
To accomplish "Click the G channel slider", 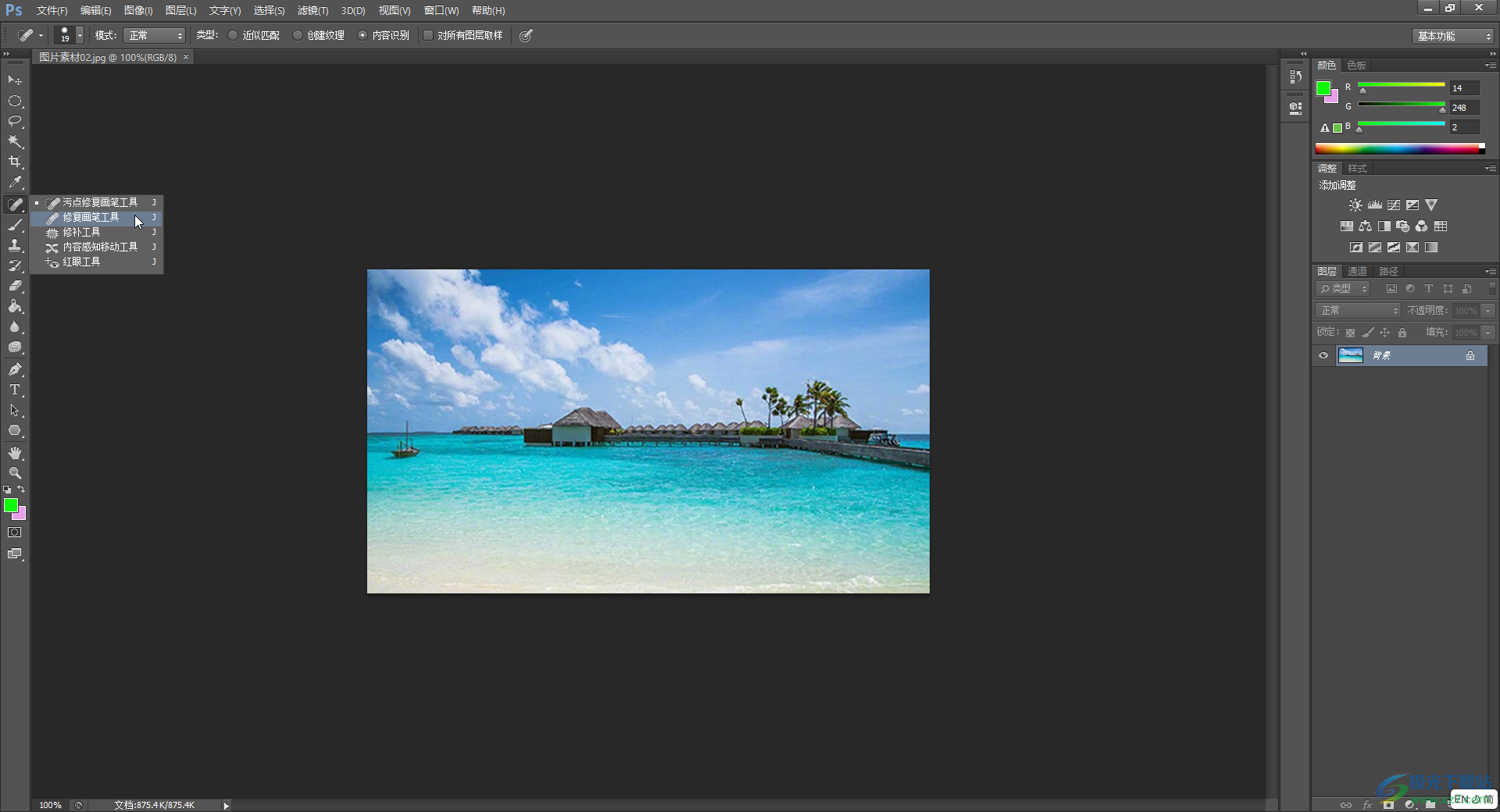I will point(1402,105).
